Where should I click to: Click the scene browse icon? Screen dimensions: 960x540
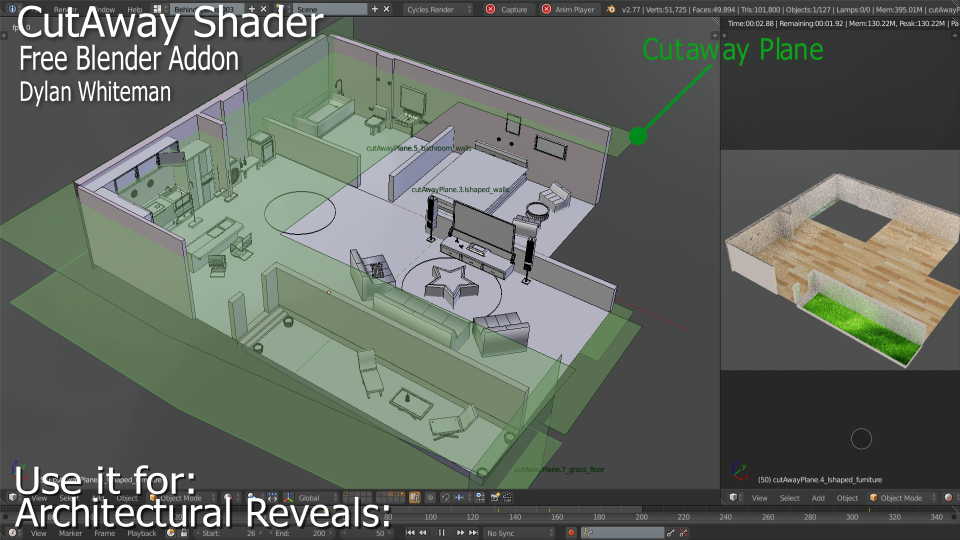pos(281,9)
